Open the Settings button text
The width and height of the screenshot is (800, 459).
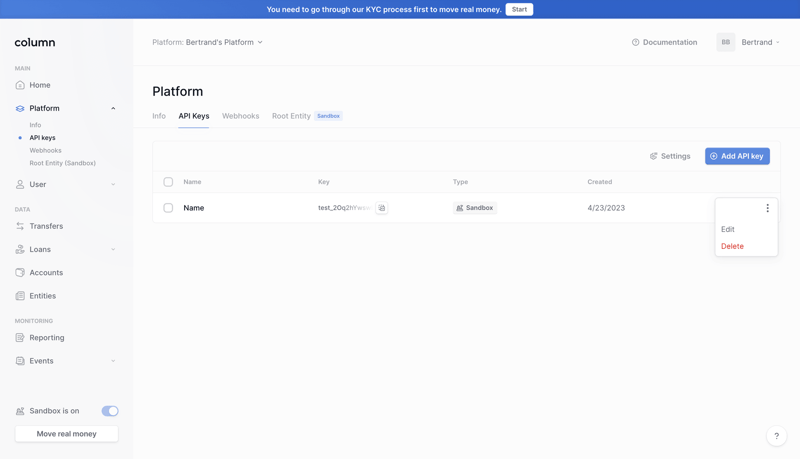point(676,156)
